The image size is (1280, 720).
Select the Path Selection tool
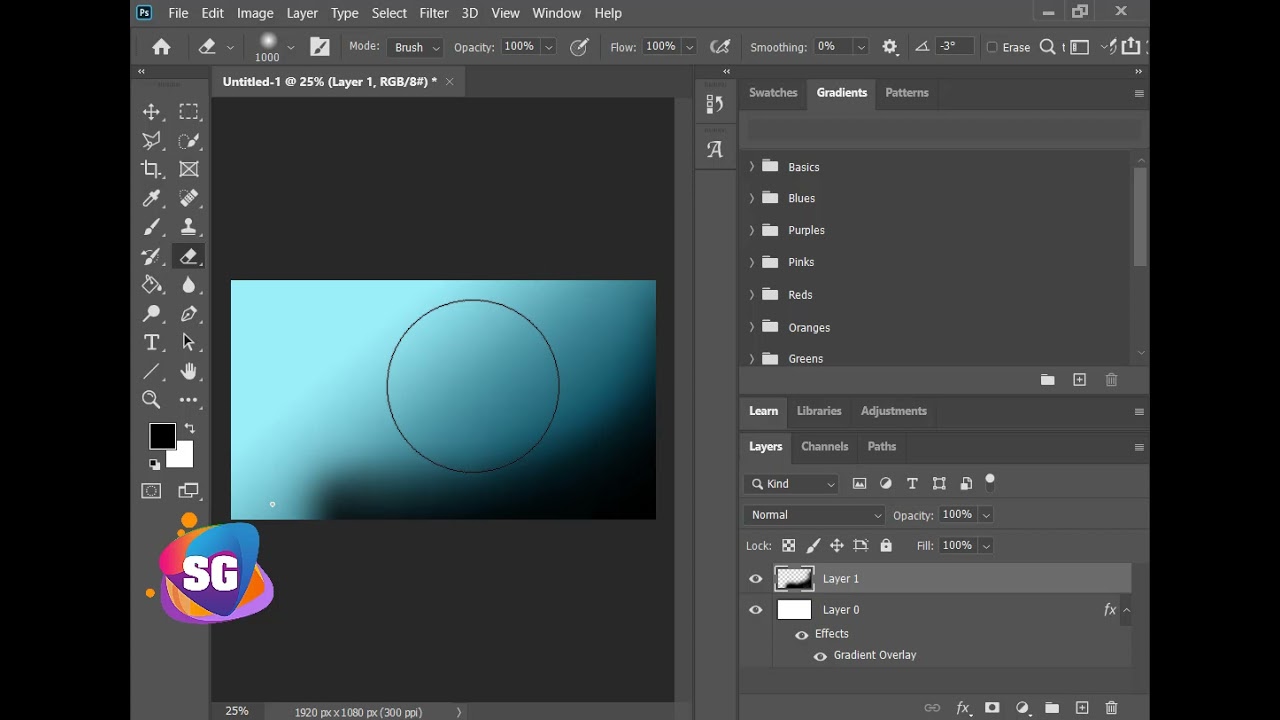(189, 343)
